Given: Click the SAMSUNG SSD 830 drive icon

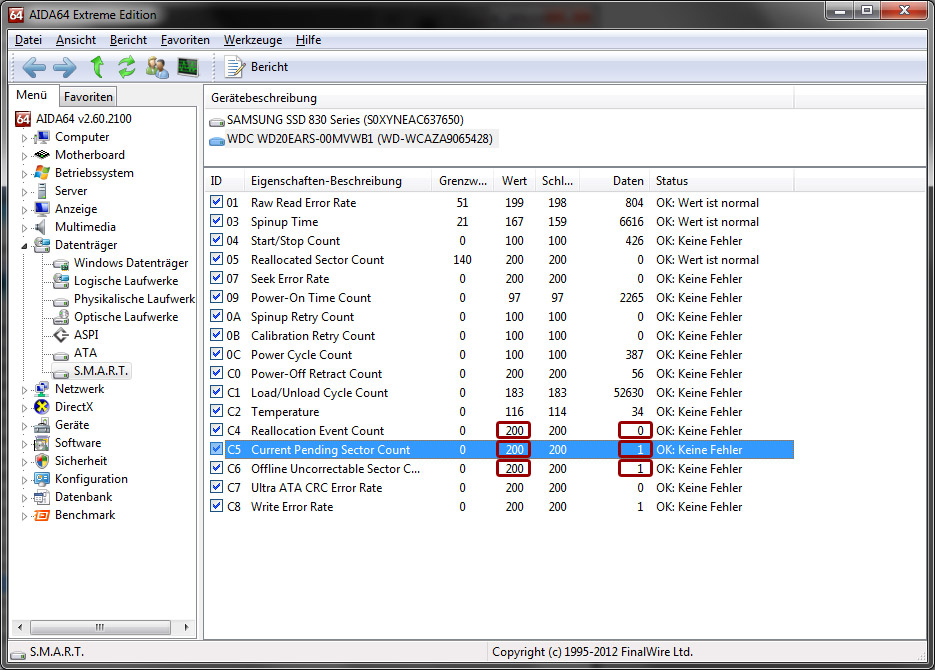Looking at the screenshot, I should click(216, 121).
